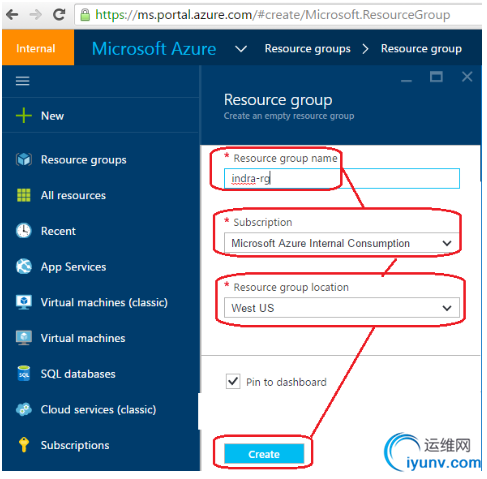Click the Virtual machines monitor icon
The width and height of the screenshot is (487, 479).
pyautogui.click(x=24, y=338)
